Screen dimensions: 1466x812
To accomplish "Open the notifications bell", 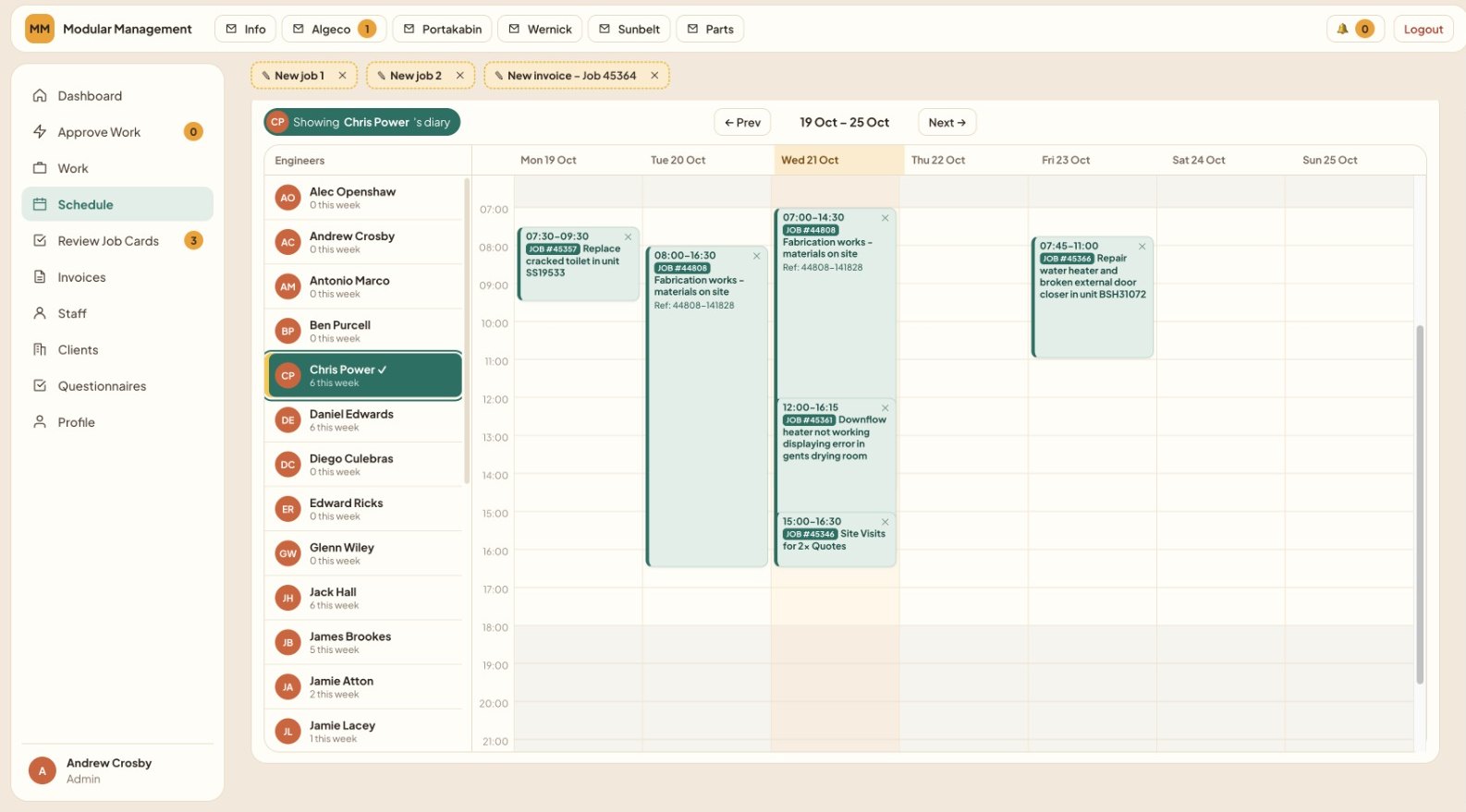I will [x=1355, y=29].
